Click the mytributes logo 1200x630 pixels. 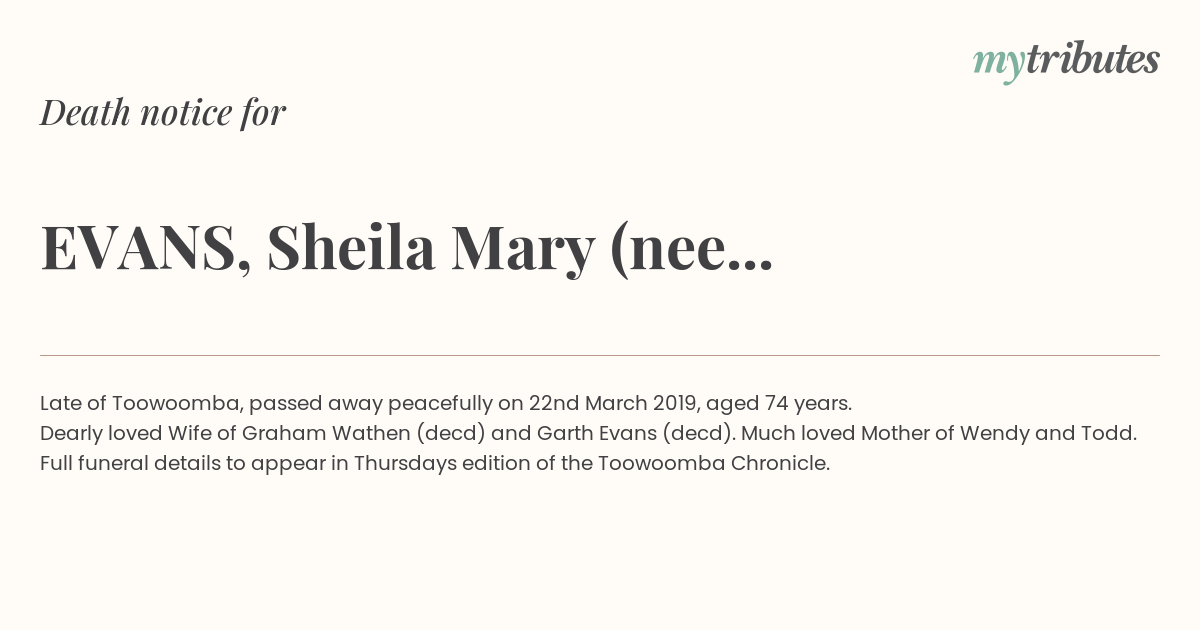[1066, 61]
